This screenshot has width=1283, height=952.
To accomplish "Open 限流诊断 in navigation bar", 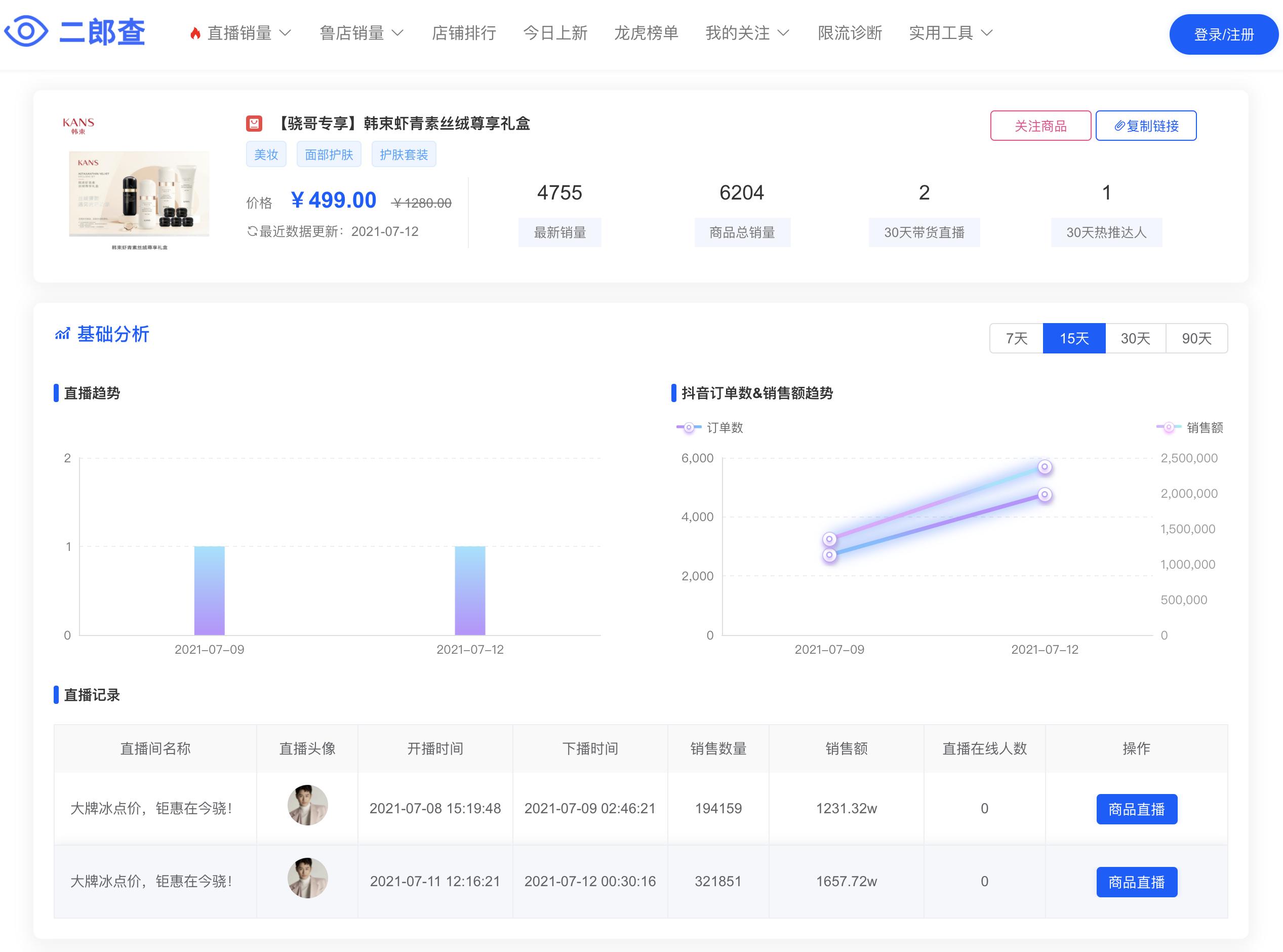I will pyautogui.click(x=850, y=33).
